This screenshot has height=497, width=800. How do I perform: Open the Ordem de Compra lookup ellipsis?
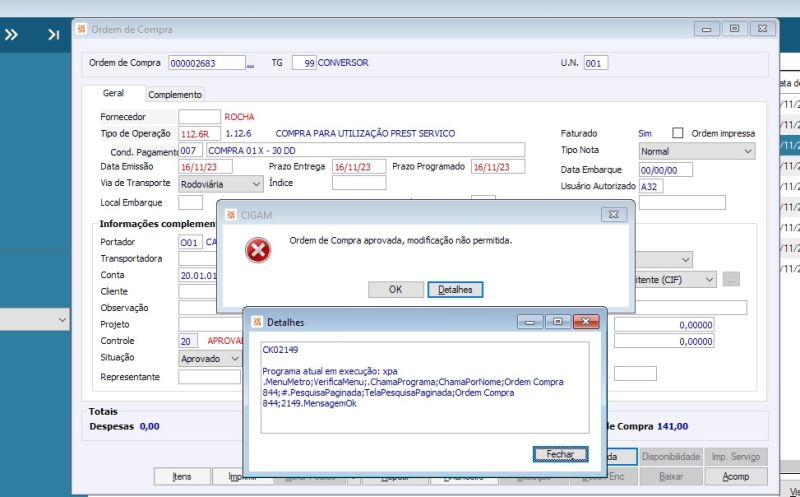[250, 64]
